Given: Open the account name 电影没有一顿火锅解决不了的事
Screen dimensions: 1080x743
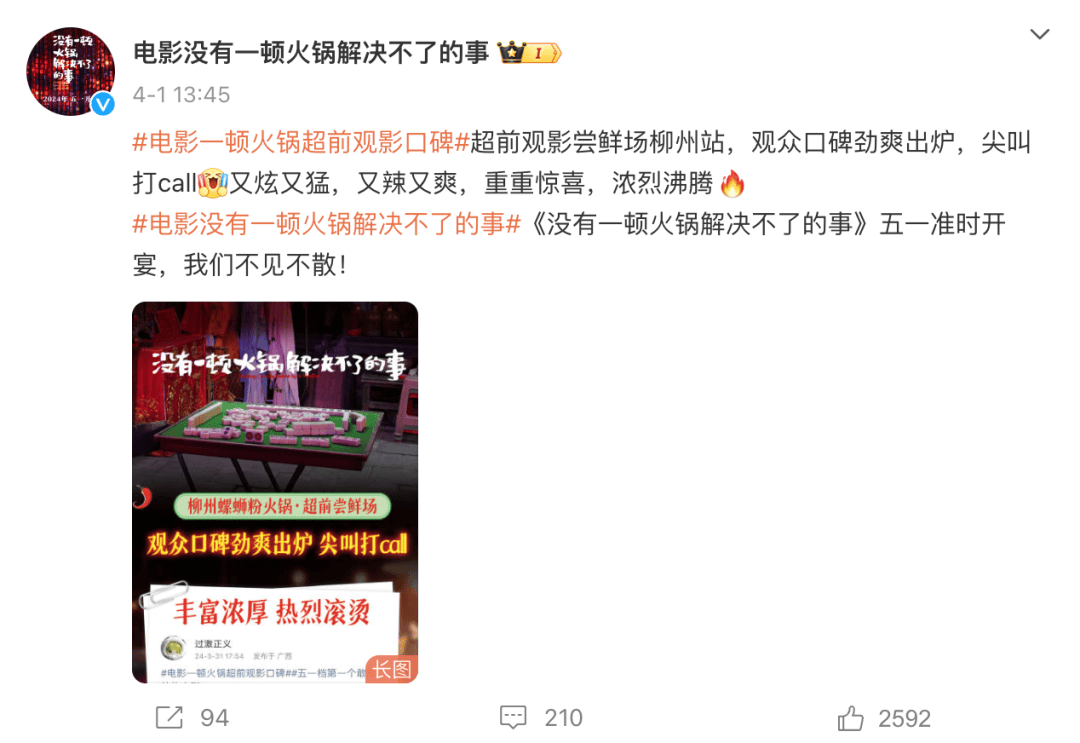Looking at the screenshot, I should click(311, 53).
